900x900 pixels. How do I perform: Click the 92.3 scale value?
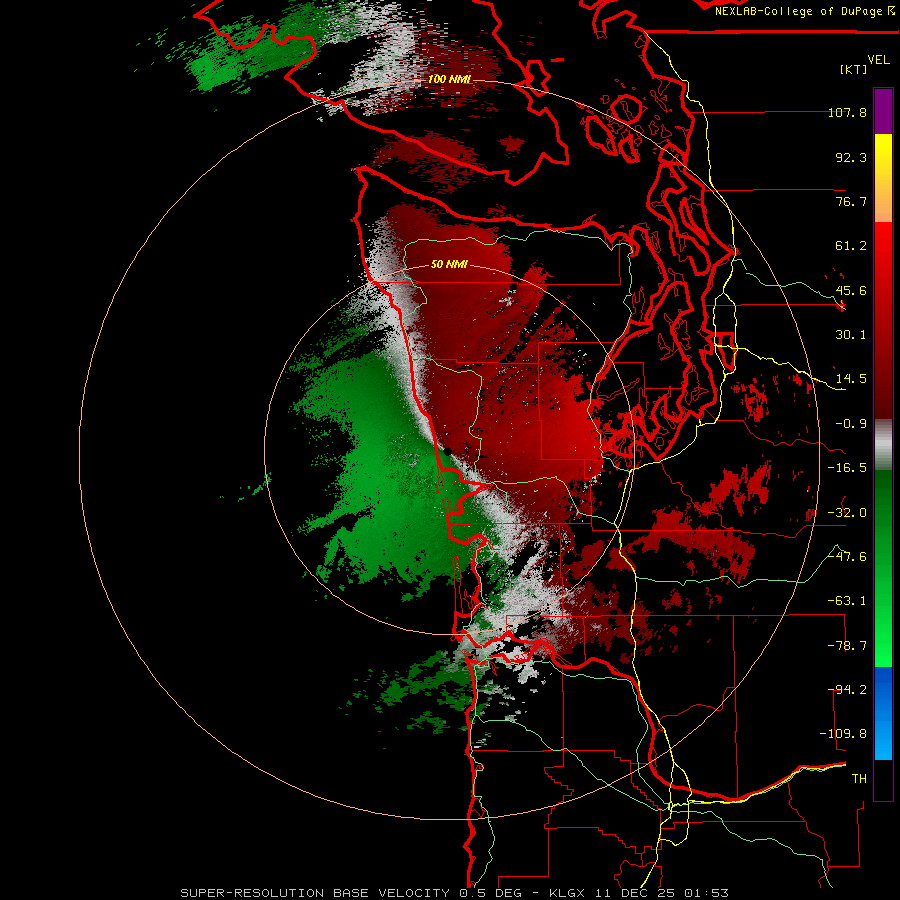851,157
